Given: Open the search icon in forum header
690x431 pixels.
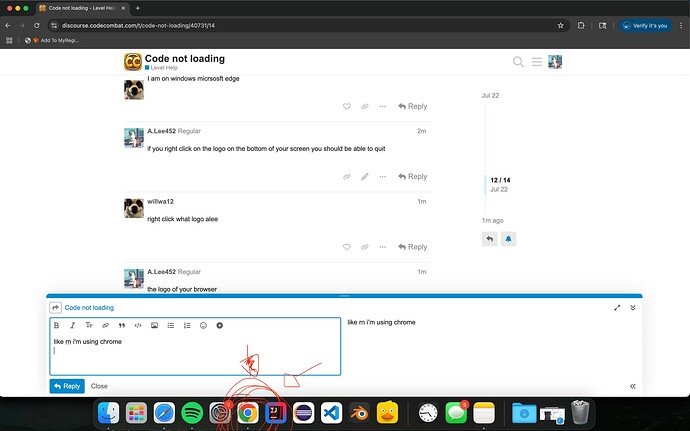Looking at the screenshot, I should tap(518, 62).
